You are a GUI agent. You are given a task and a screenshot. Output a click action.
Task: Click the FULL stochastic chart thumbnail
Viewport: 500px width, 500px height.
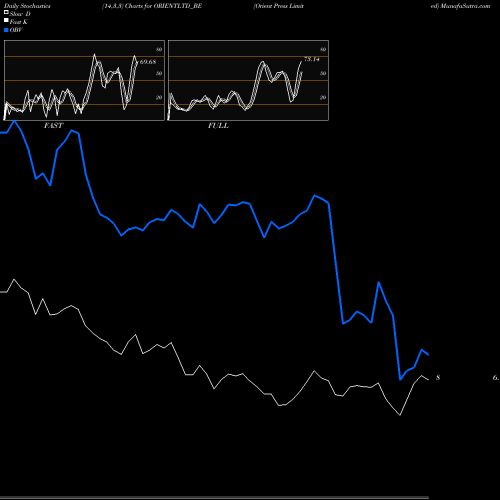click(248, 80)
